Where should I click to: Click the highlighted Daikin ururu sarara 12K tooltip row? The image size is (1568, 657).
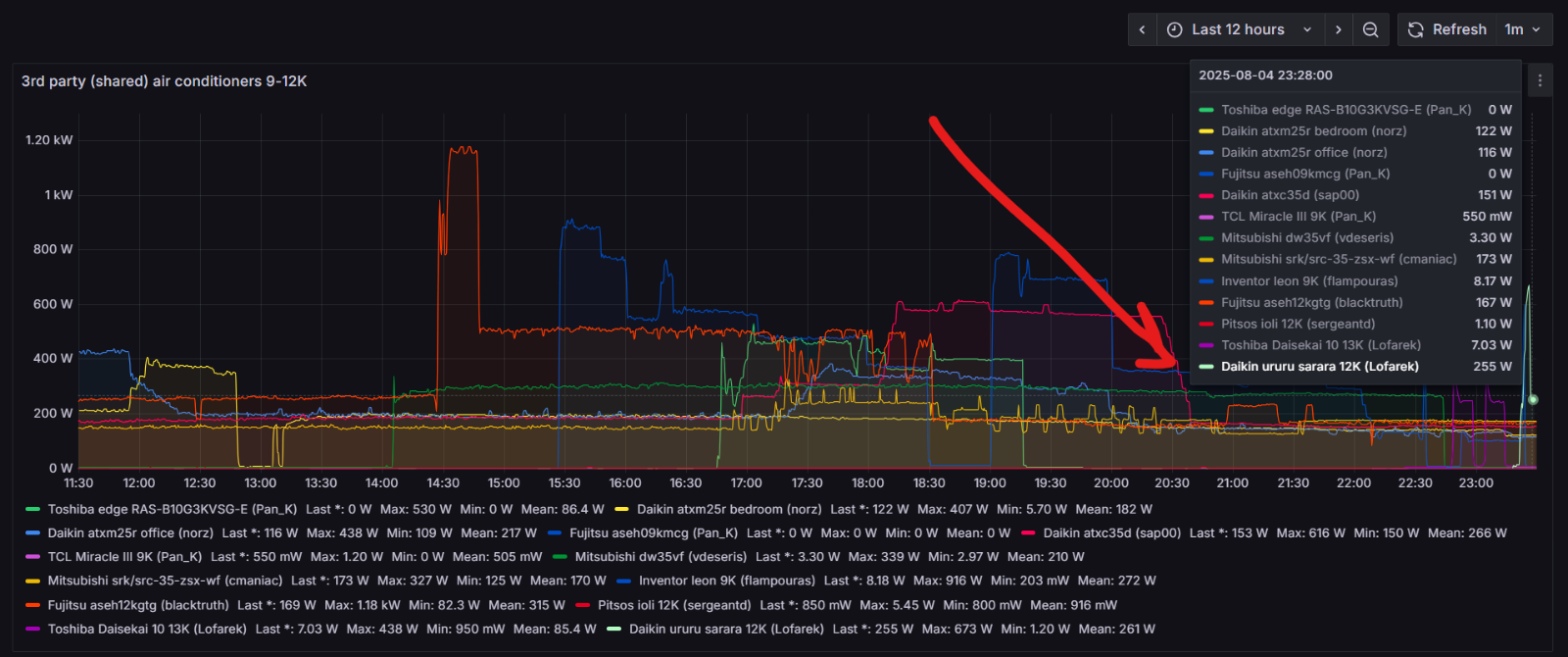[x=1355, y=367]
